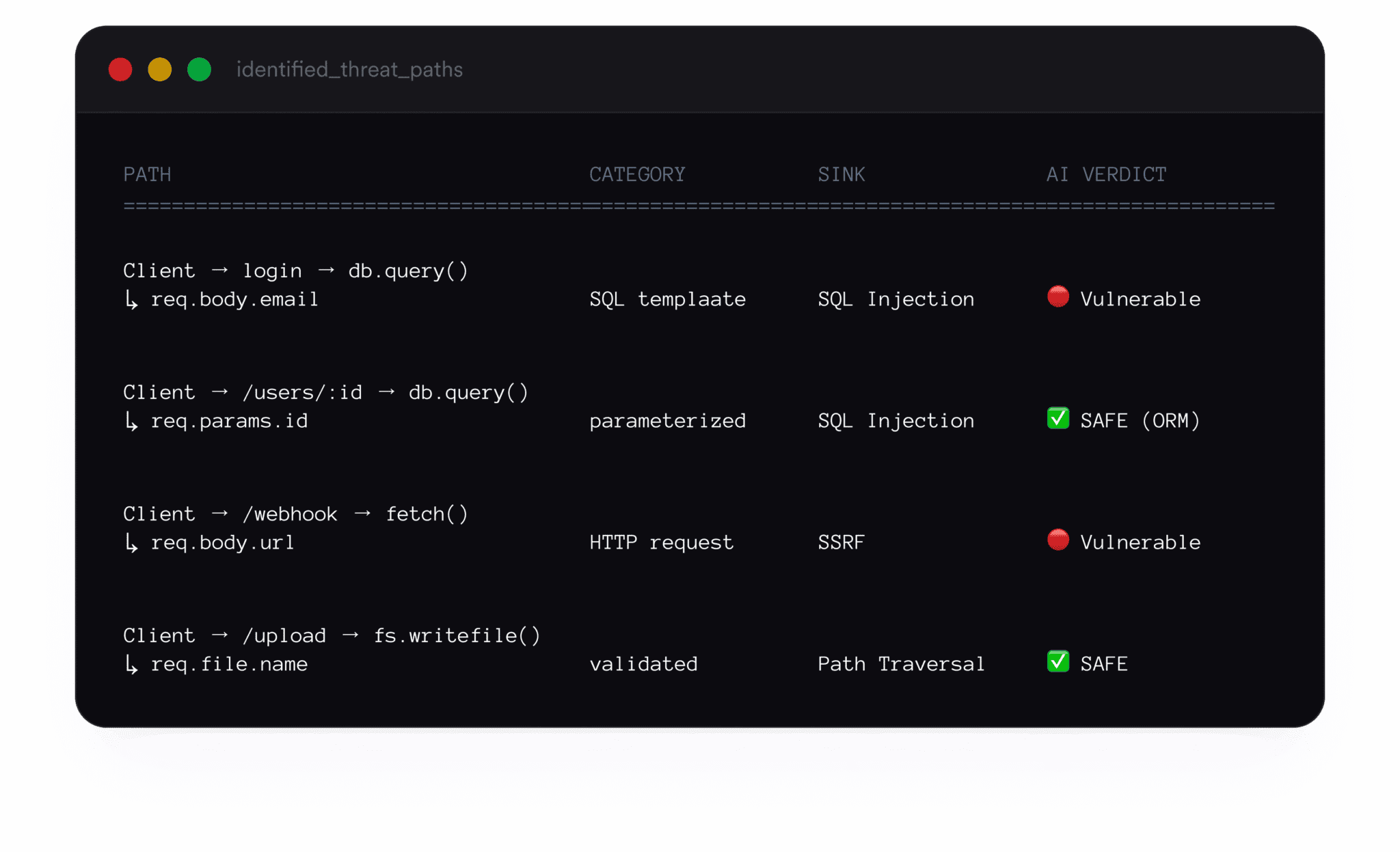Click the 'SAFE (ORM)' verdict text

[x=1140, y=421]
